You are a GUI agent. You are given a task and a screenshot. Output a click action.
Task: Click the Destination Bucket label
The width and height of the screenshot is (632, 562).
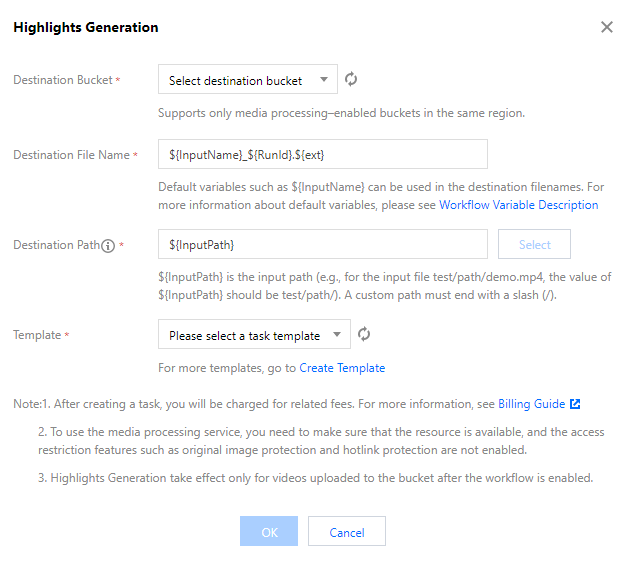[x=62, y=80]
